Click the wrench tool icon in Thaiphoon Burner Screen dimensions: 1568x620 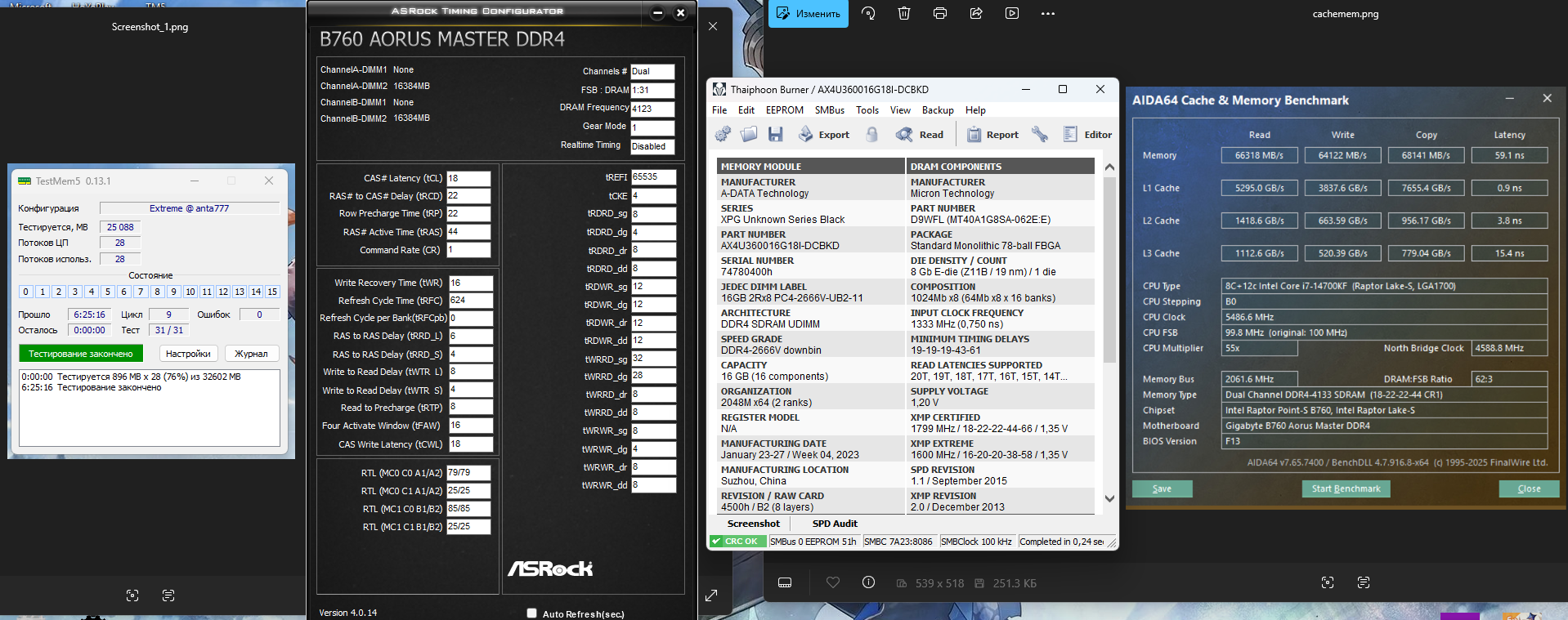(x=1040, y=134)
